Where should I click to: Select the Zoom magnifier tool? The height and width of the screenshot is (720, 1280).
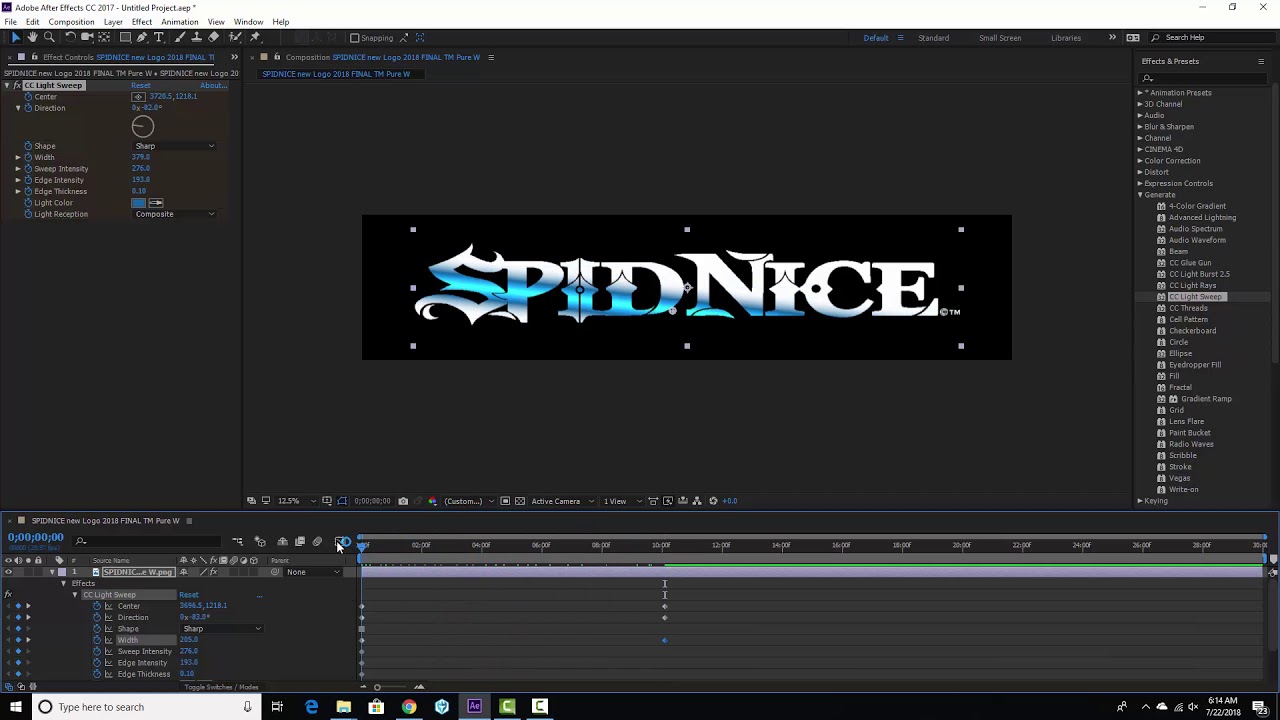49,37
